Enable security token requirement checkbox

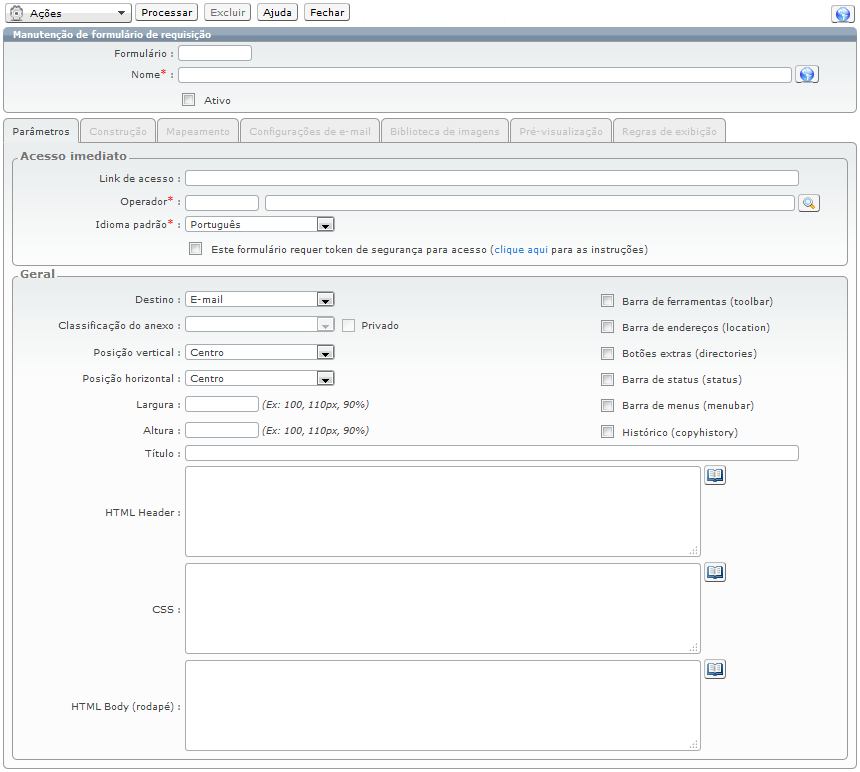pos(195,248)
